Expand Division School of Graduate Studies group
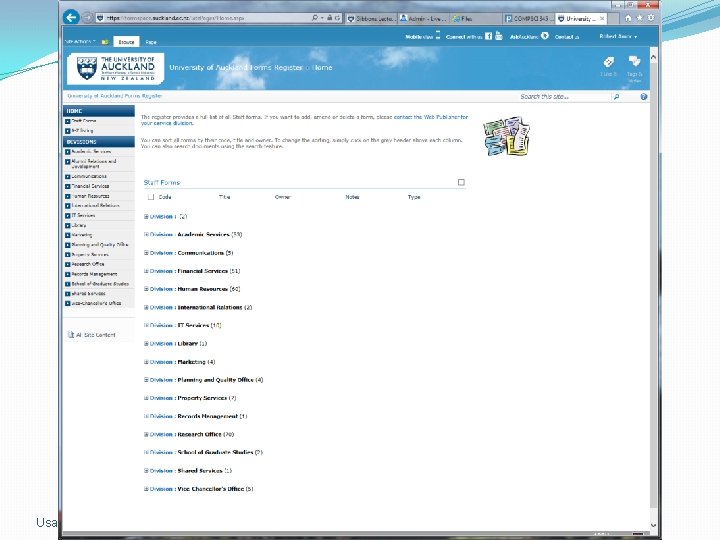This screenshot has width=720, height=540. click(146, 452)
